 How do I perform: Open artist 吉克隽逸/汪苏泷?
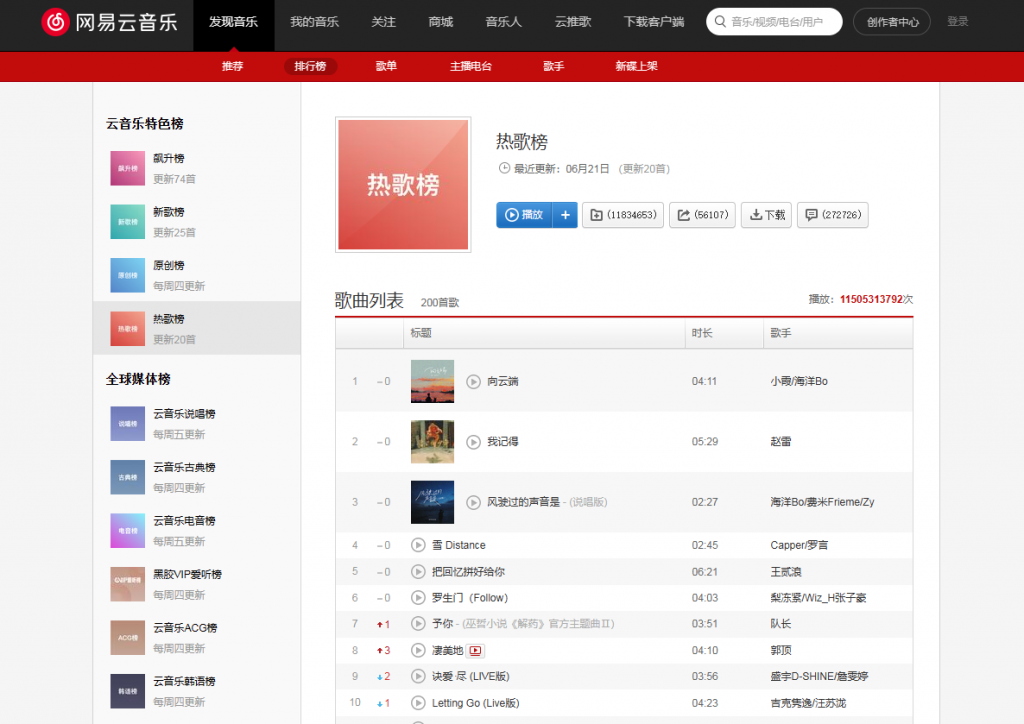coord(808,703)
